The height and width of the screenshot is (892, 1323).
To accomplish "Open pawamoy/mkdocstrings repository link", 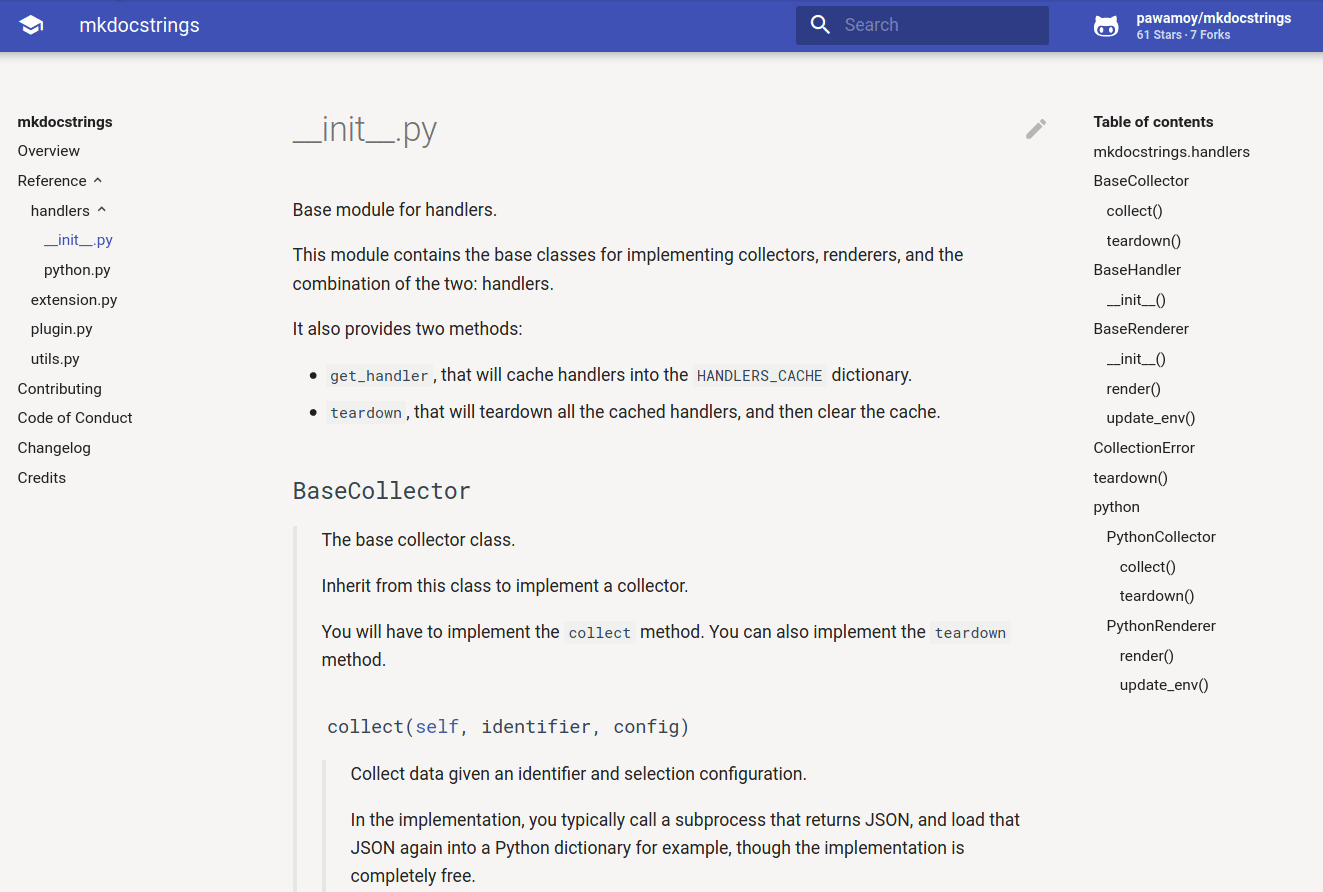I will tap(1213, 18).
